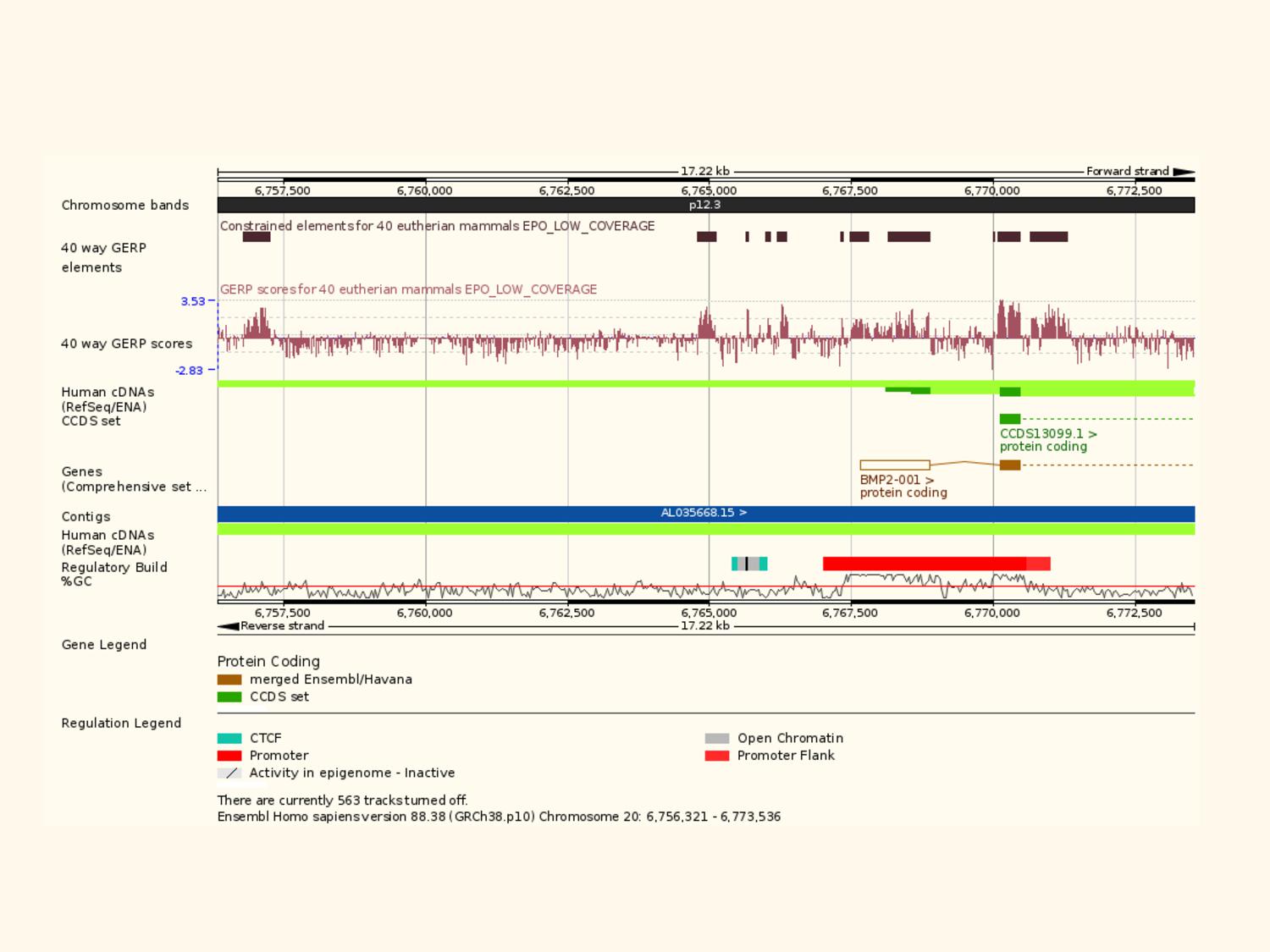Click 6,760,000 on the forward strand ruler
Screen dimensions: 1270x952
[x=425, y=190]
